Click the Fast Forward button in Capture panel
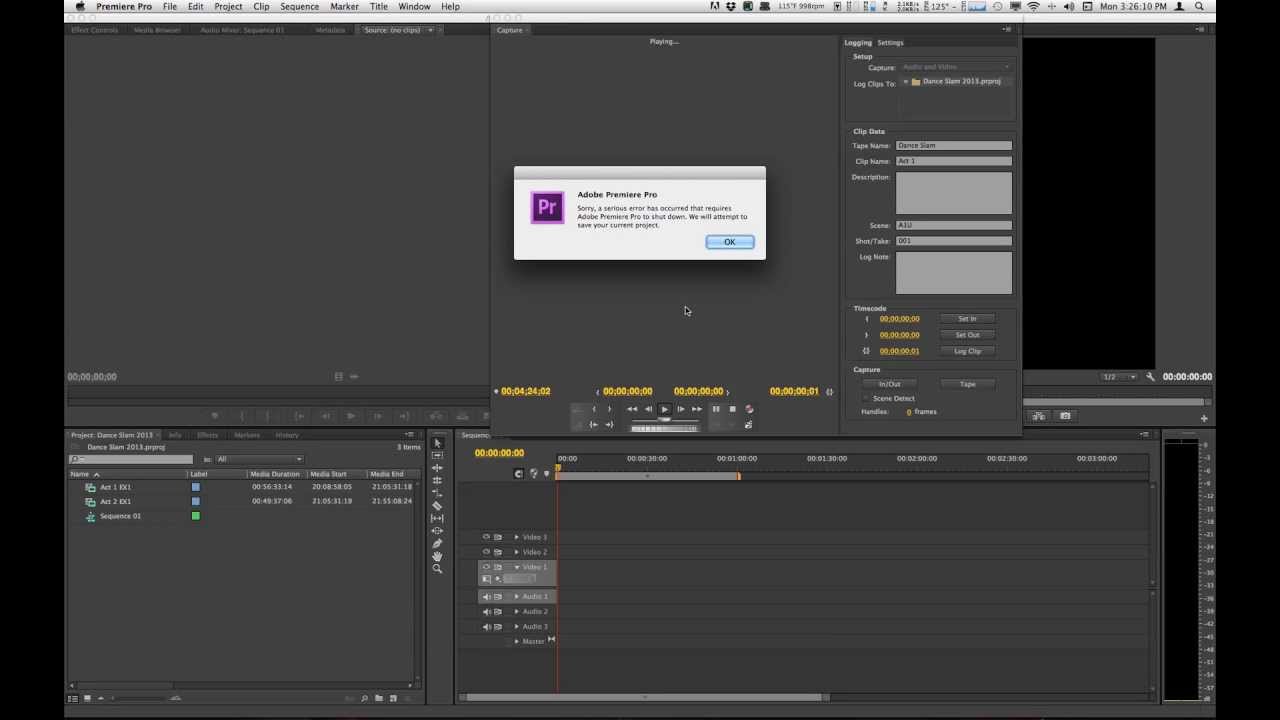 697,409
